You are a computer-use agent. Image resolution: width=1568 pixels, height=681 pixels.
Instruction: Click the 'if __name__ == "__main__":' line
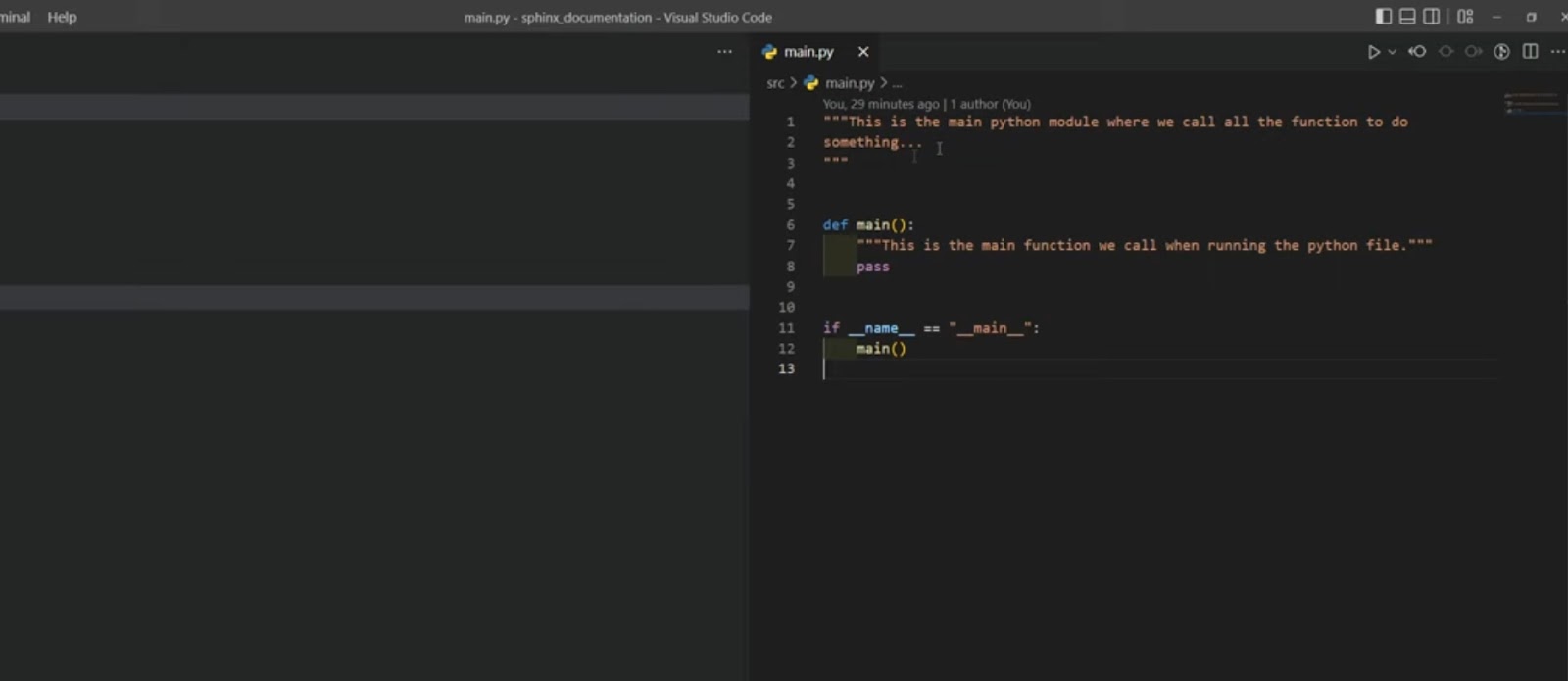[931, 328]
